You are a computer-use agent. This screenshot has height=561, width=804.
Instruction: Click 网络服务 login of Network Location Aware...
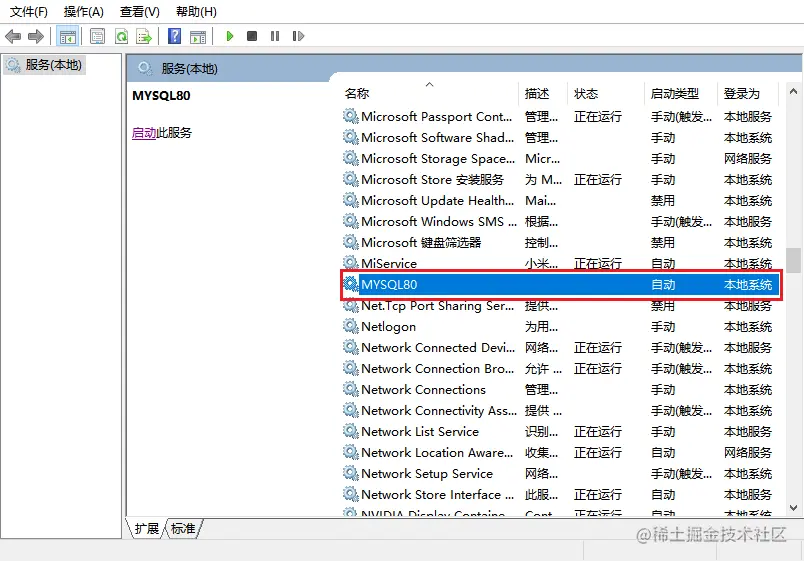pos(748,453)
